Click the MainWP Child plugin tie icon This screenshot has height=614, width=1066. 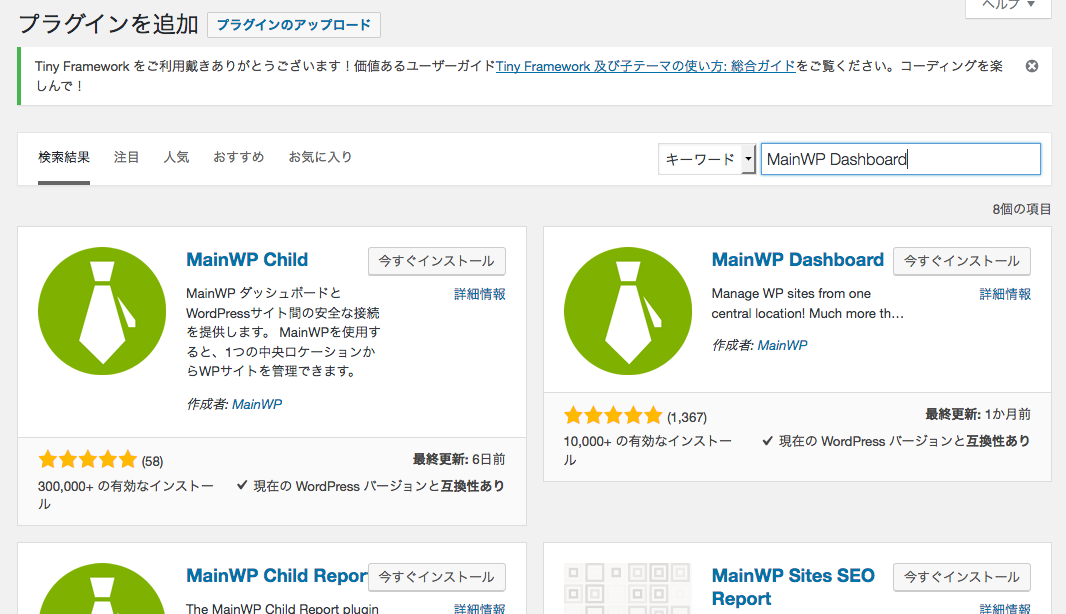[x=102, y=311]
